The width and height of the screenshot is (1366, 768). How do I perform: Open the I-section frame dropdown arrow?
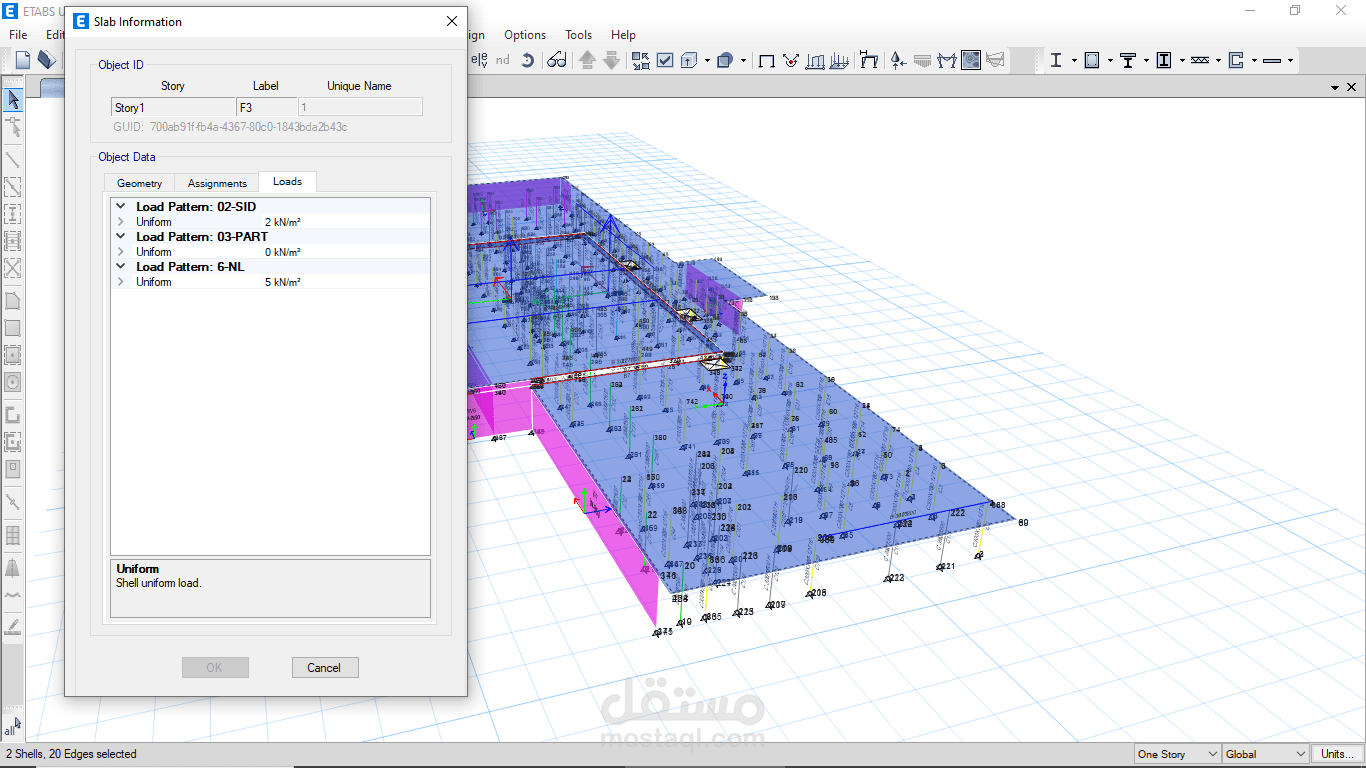[1074, 60]
